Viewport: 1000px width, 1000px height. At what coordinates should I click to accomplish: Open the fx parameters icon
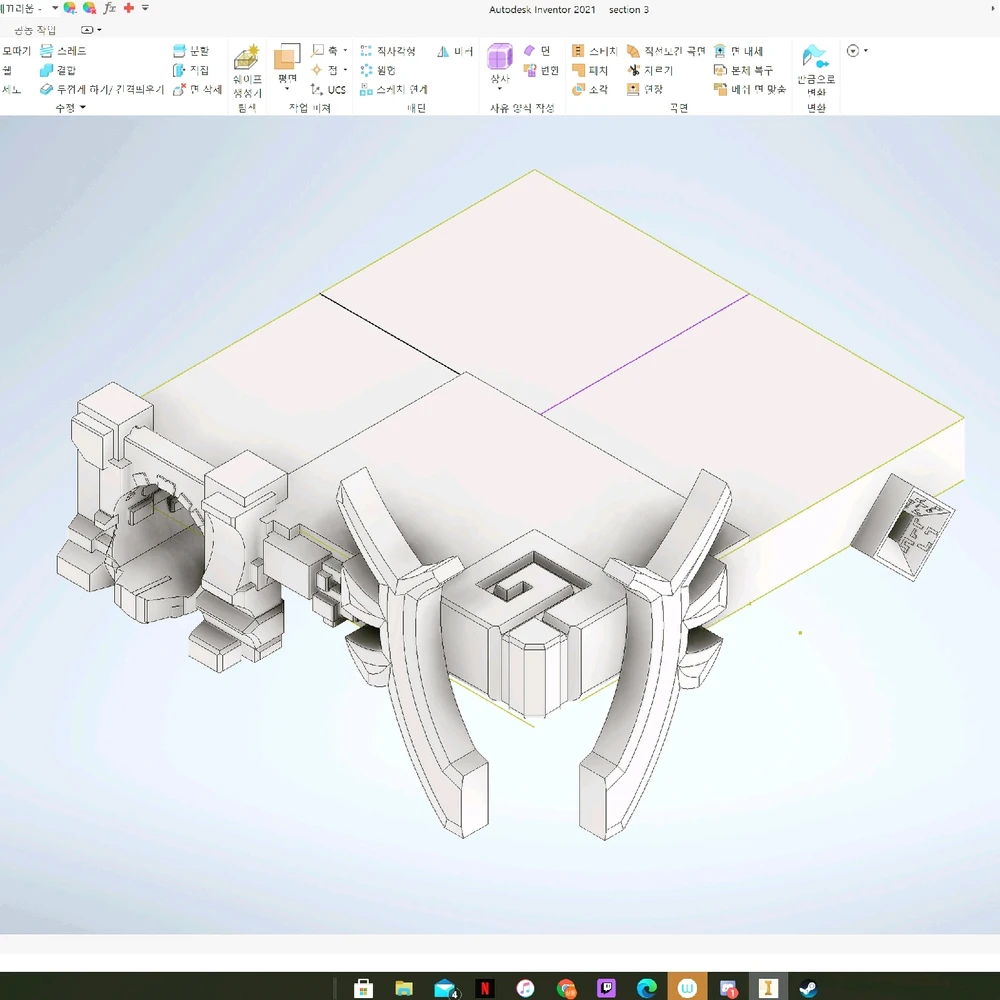point(110,7)
